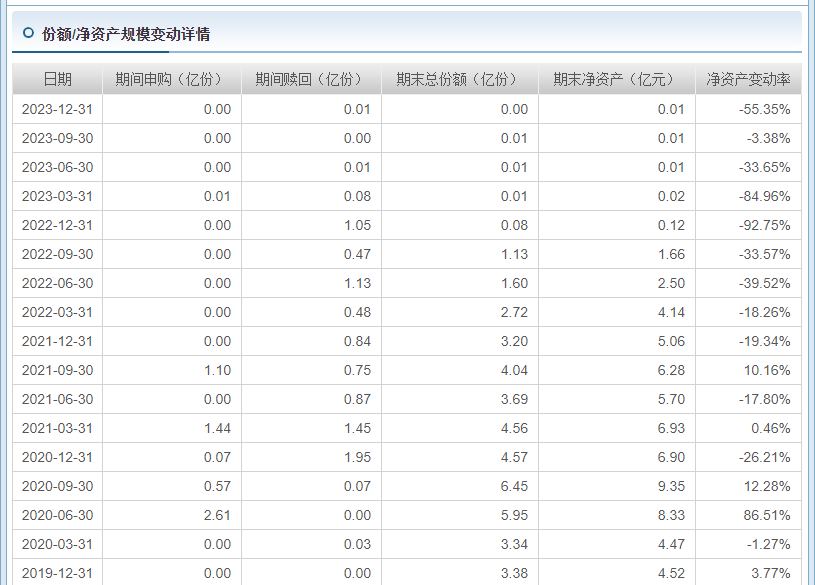Screen dimensions: 815x585
Task: Select the 期间赎回（亿份） column header
Action: [x=311, y=80]
